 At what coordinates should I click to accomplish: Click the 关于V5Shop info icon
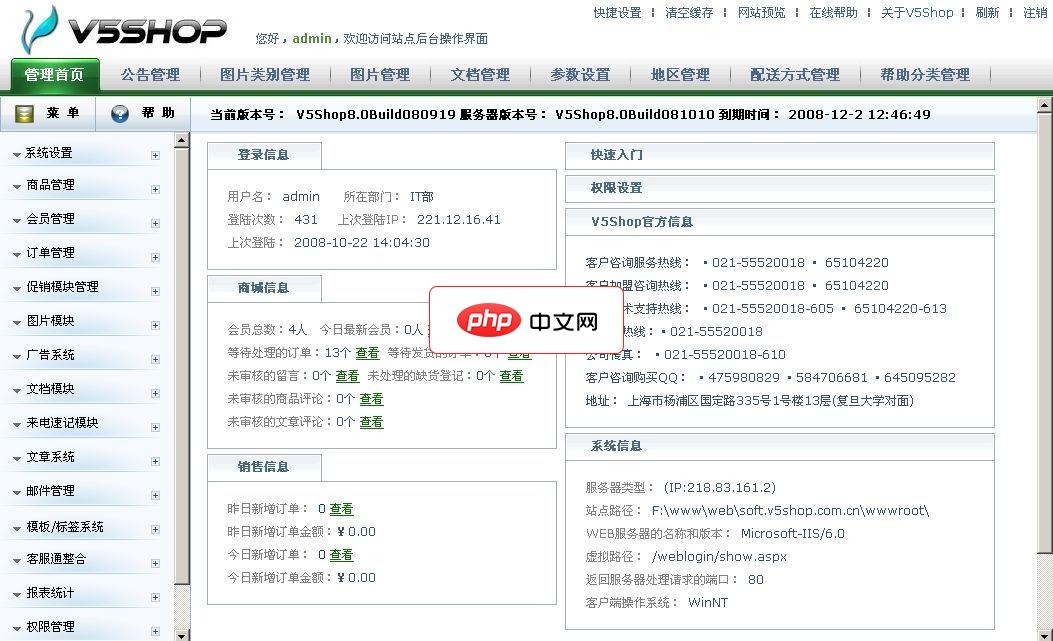tap(918, 13)
